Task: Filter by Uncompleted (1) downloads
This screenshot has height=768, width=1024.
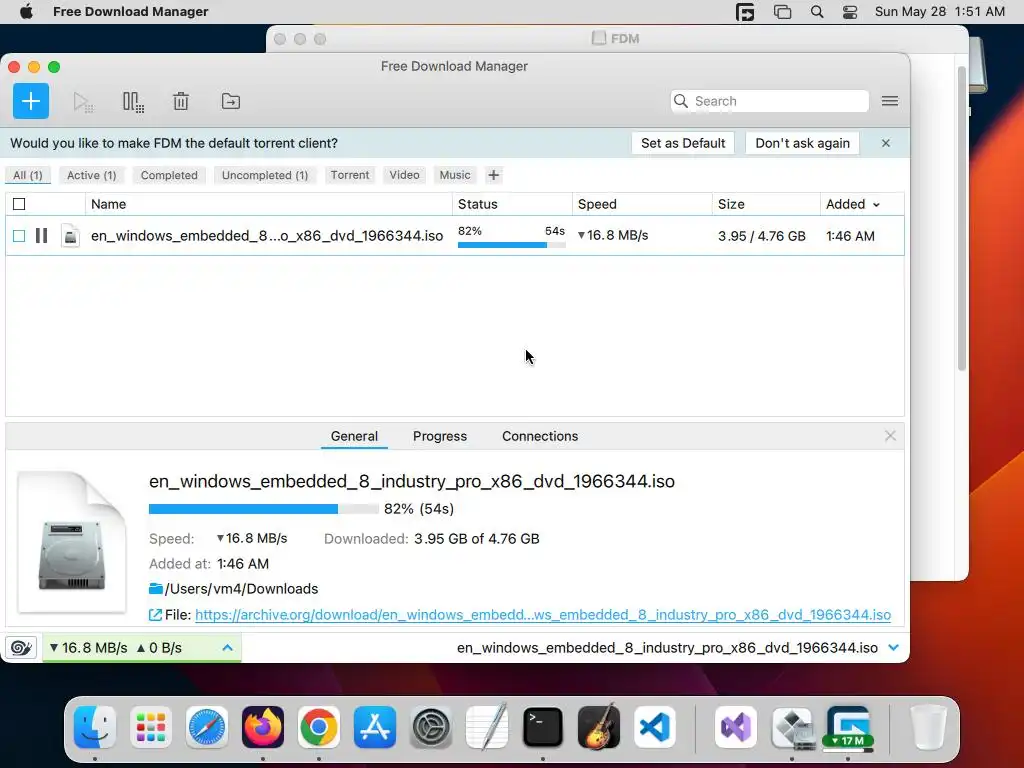Action: [x=264, y=175]
